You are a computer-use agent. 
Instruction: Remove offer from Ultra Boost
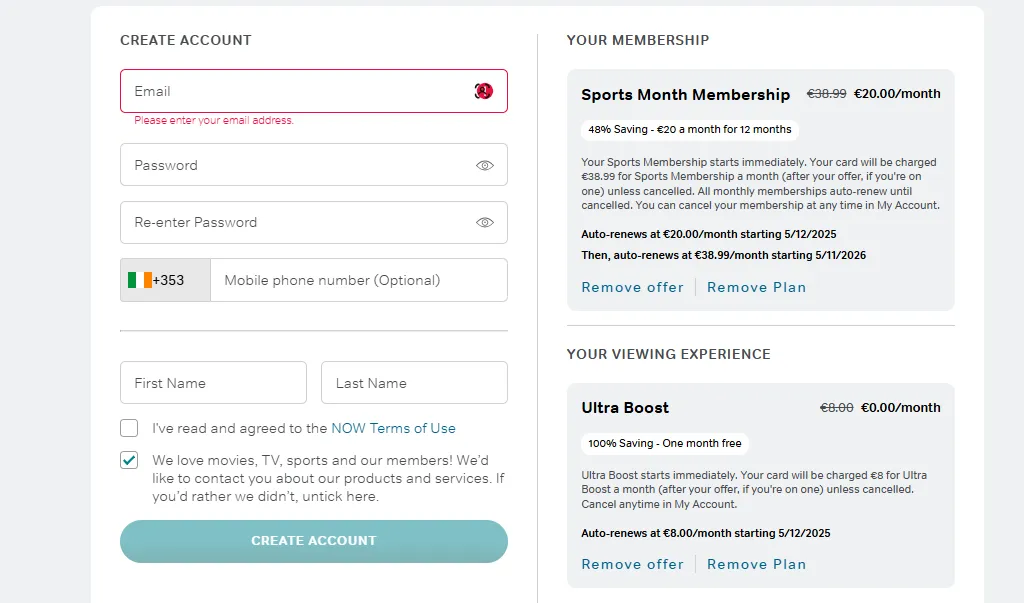tap(632, 564)
